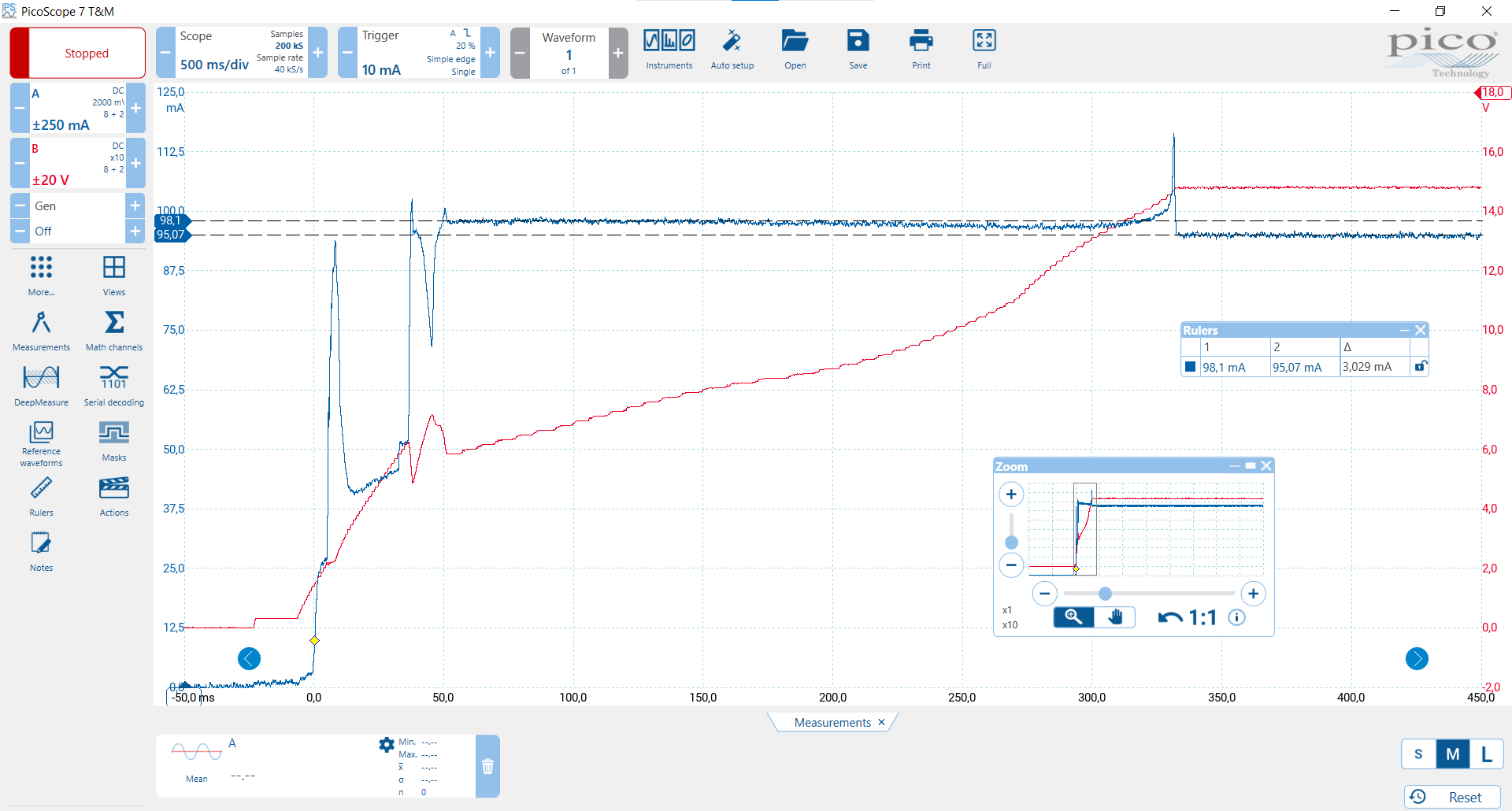1512x811 pixels.
Task: Open the Measurements tool
Action: coord(41,330)
